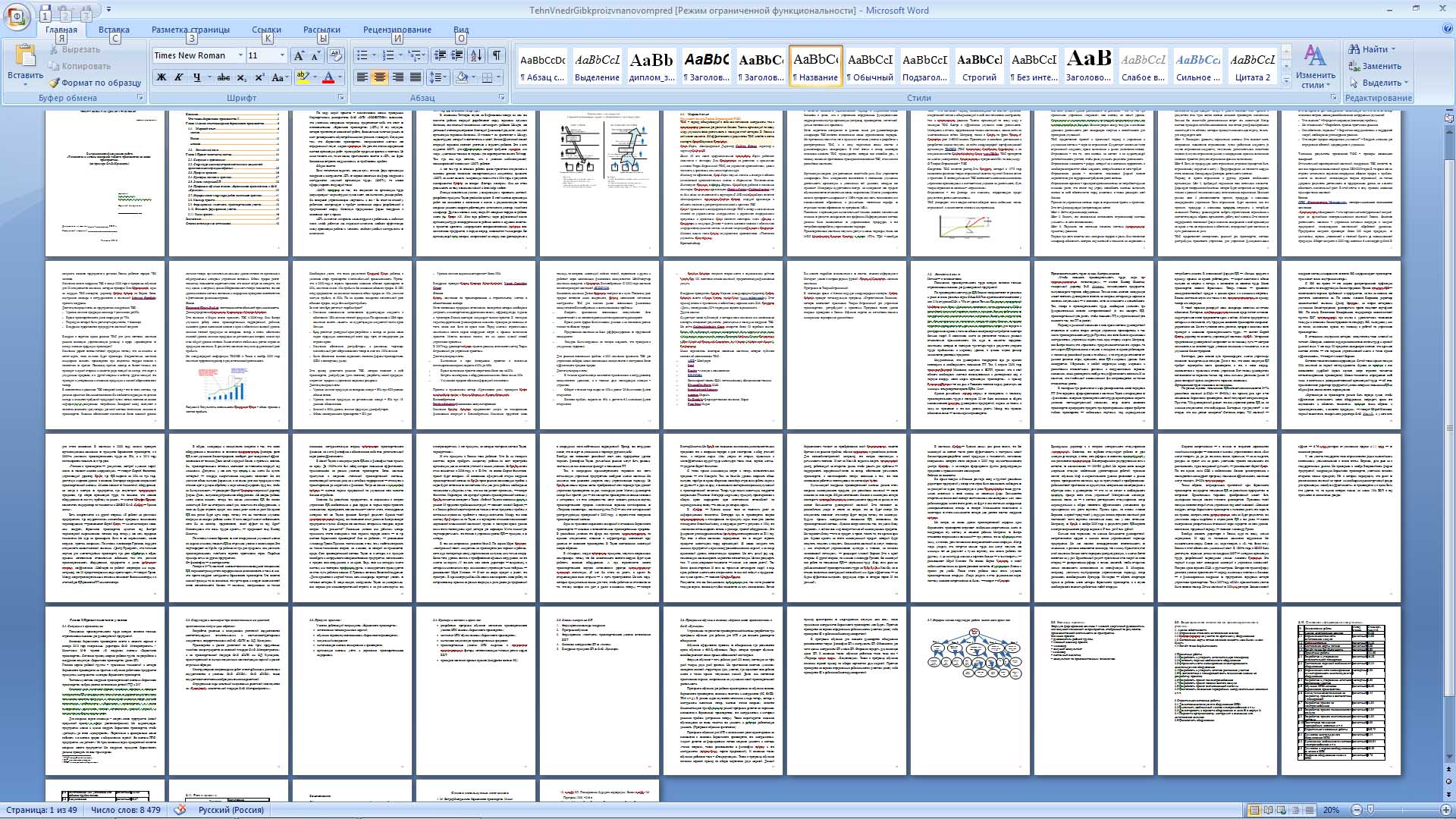Click the Русский (Россия) language indicator
This screenshot has width=1456, height=819.
point(231,810)
